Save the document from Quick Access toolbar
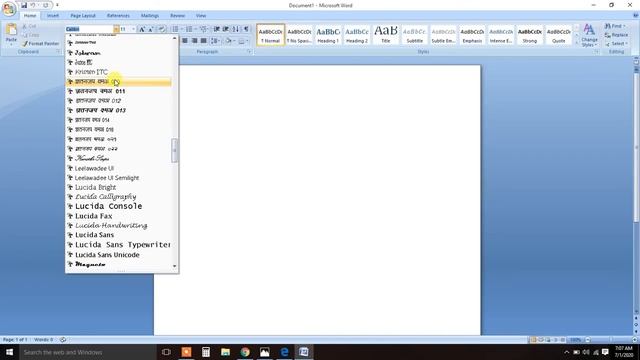This screenshot has height=360, width=640. click(x=24, y=5)
